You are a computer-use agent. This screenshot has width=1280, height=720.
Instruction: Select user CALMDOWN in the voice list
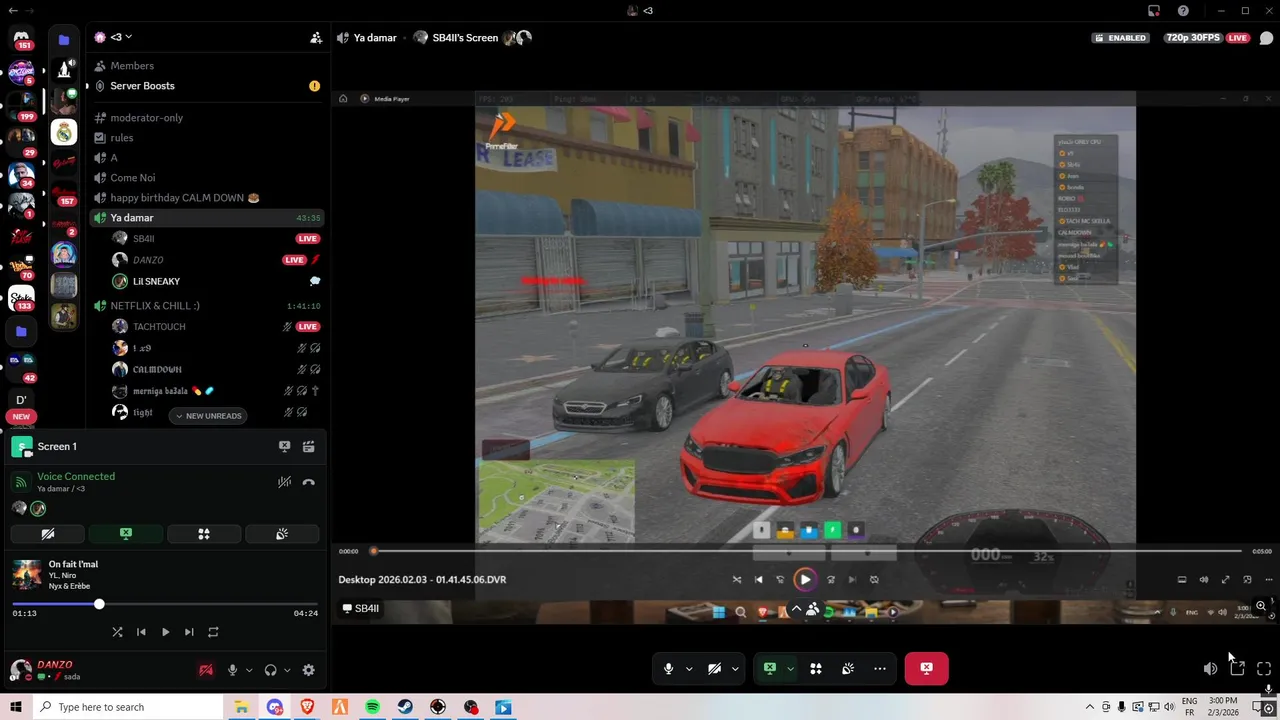[x=157, y=370]
